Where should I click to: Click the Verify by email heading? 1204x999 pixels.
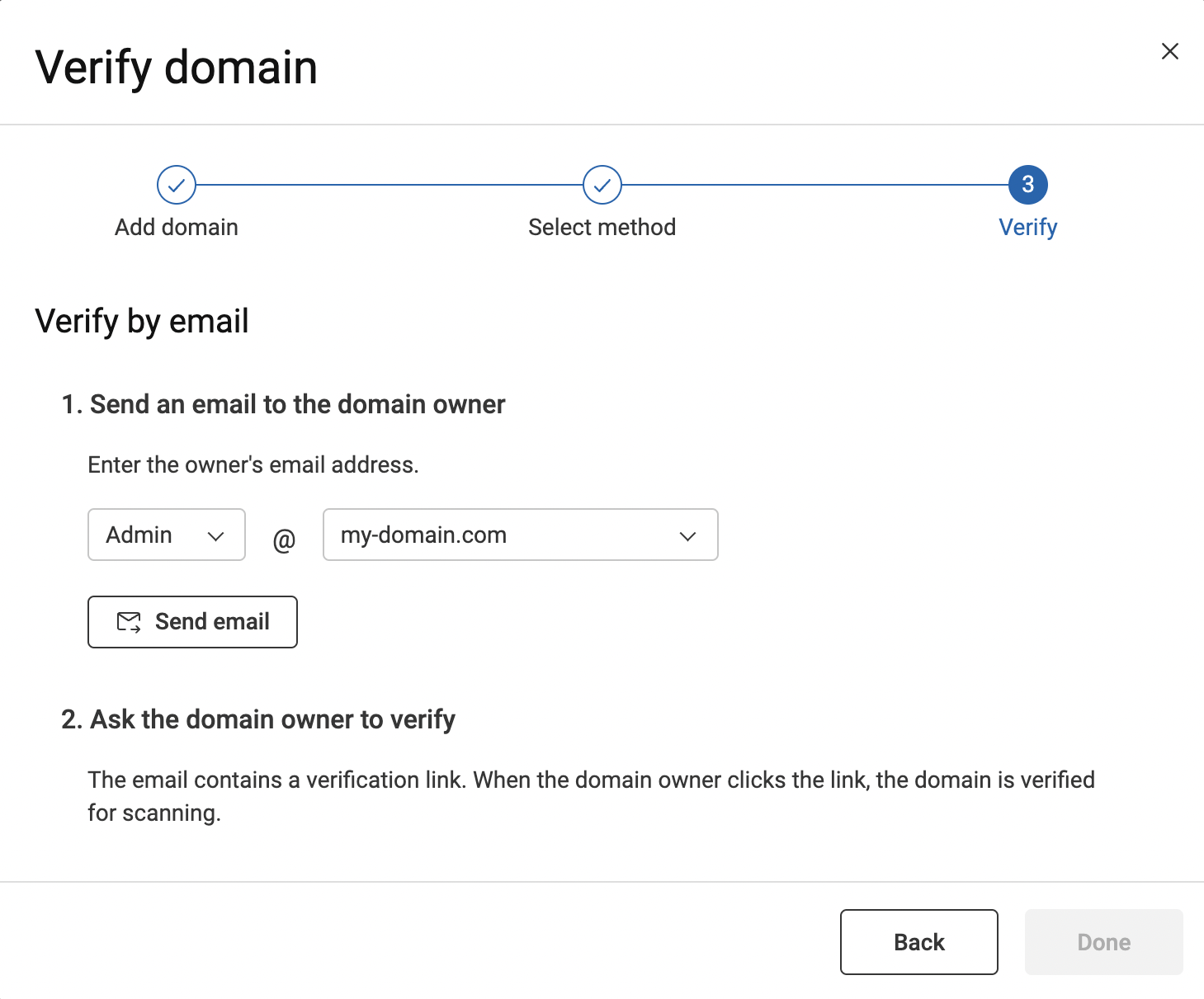pyautogui.click(x=142, y=321)
